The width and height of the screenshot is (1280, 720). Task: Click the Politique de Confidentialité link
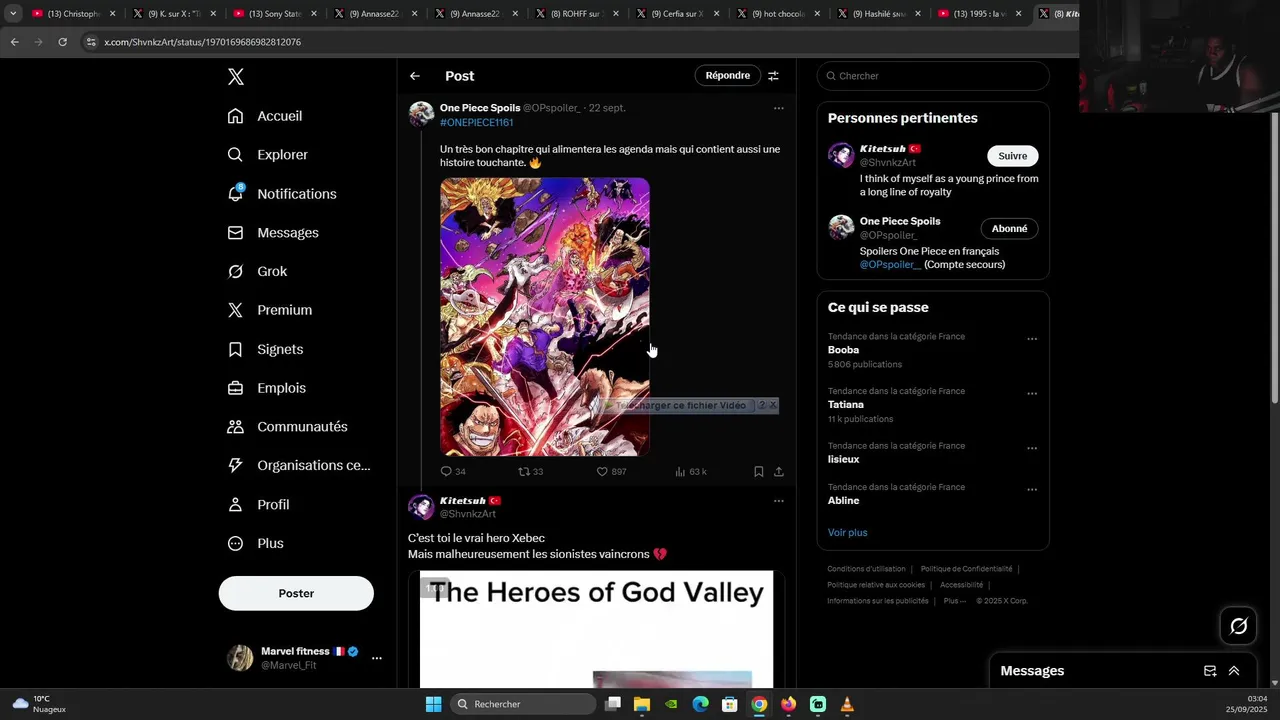tap(966, 569)
